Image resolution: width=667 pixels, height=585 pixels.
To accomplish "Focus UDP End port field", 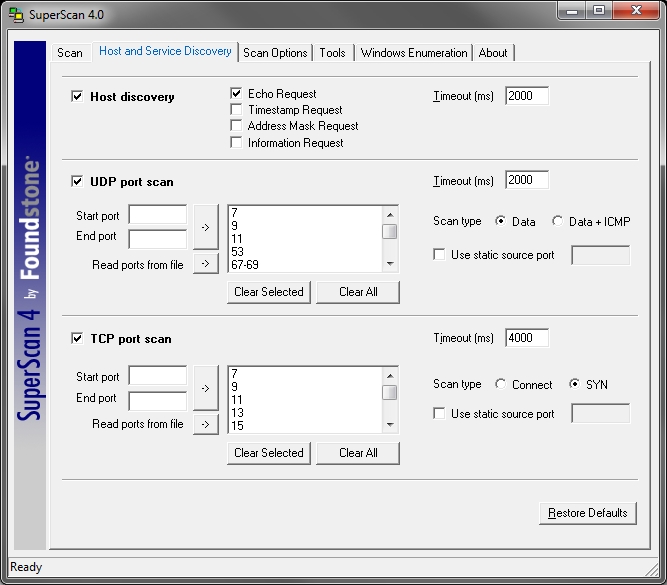I will pos(158,239).
